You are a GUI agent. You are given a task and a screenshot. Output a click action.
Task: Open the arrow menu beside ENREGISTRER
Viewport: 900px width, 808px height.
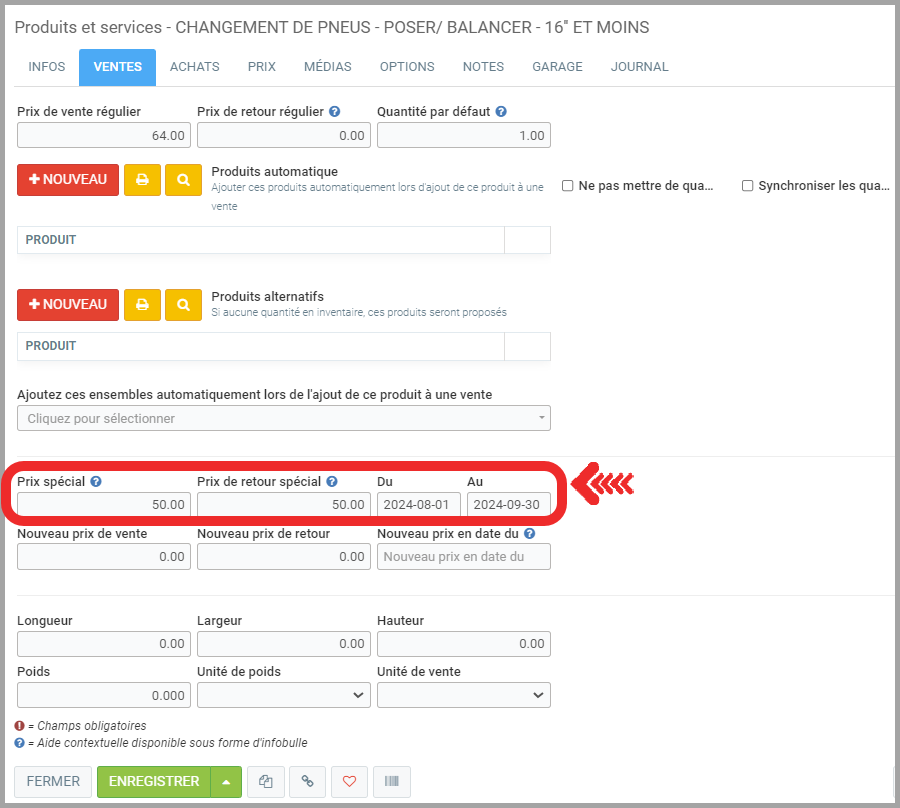(x=227, y=782)
